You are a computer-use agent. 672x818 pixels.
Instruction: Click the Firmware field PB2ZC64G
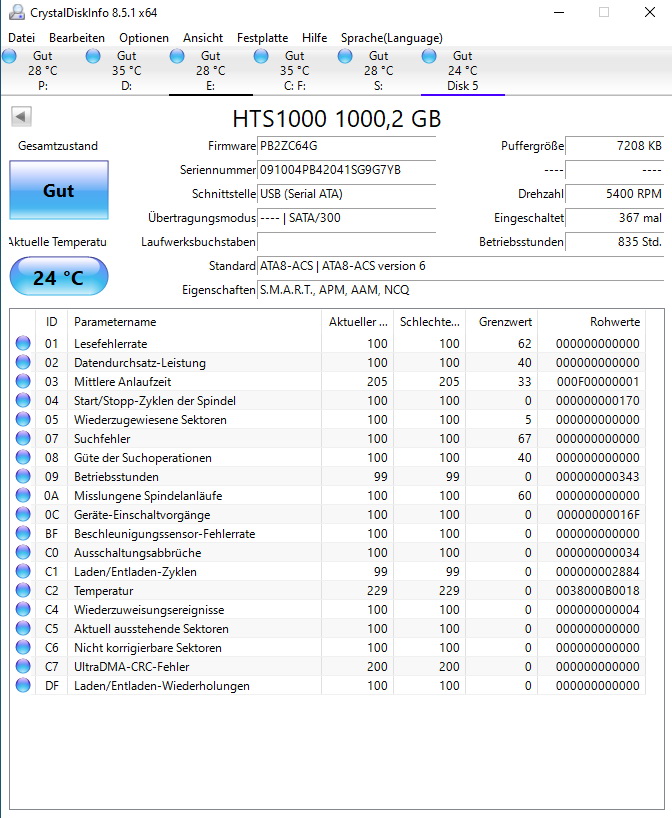(346, 146)
